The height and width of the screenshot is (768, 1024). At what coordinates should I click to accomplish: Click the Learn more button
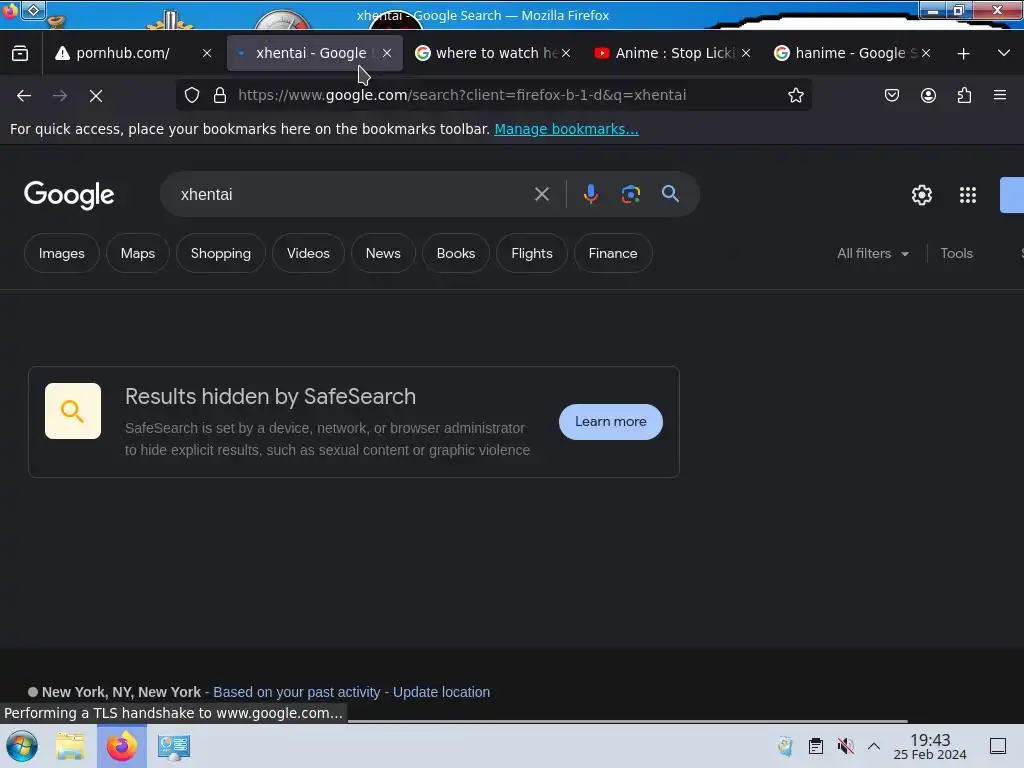coord(611,422)
